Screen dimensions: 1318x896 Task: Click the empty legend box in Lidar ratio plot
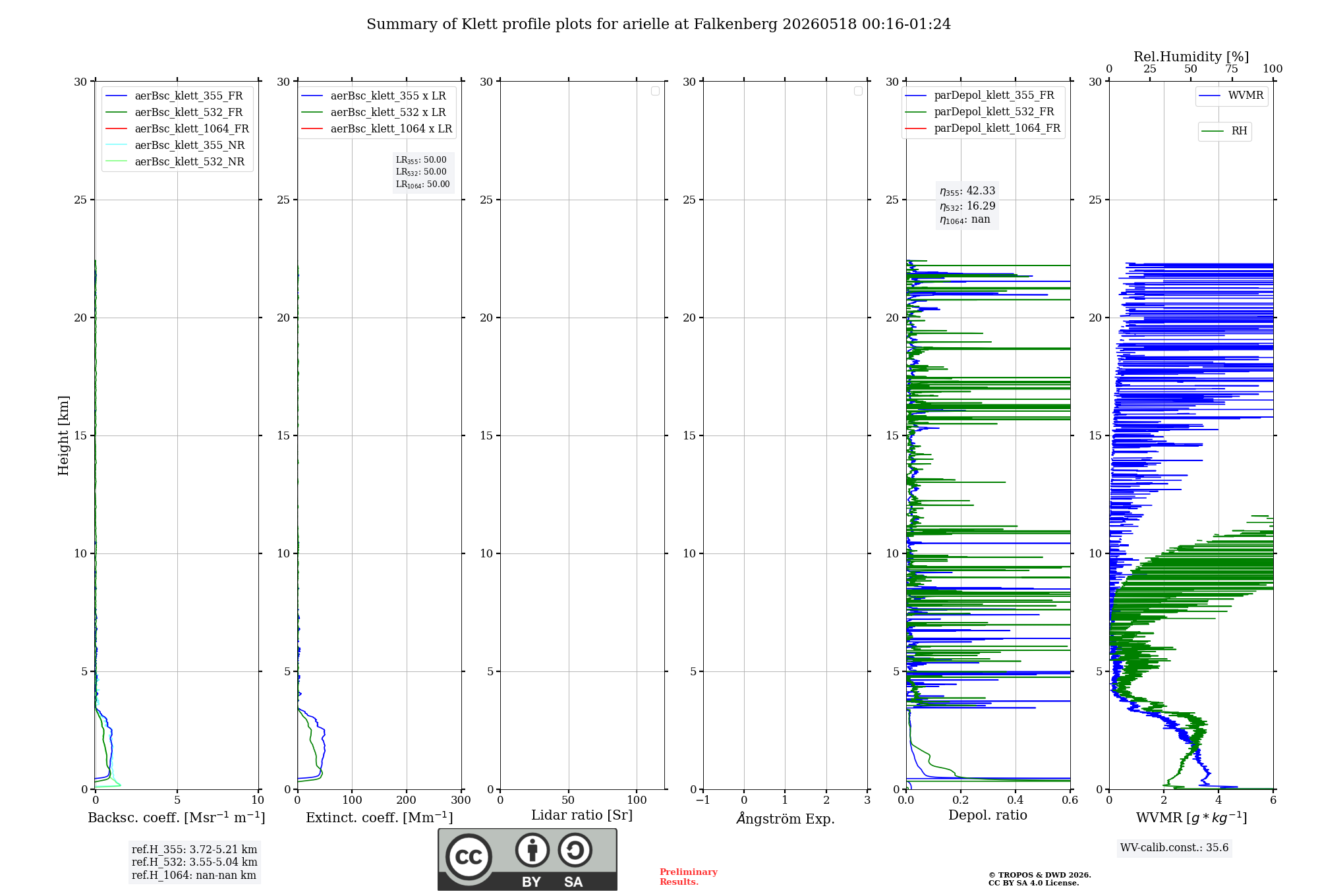(655, 91)
